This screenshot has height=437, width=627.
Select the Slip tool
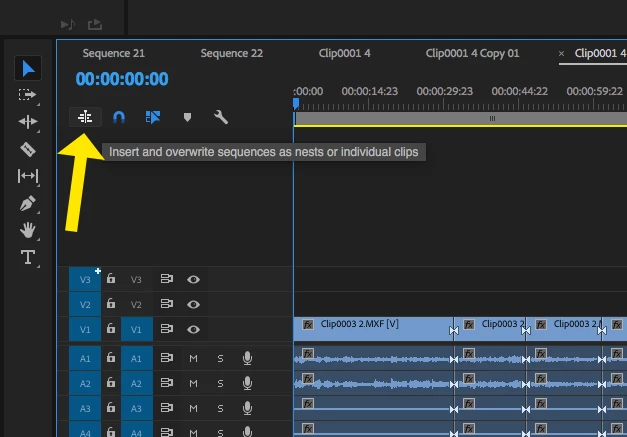point(28,176)
